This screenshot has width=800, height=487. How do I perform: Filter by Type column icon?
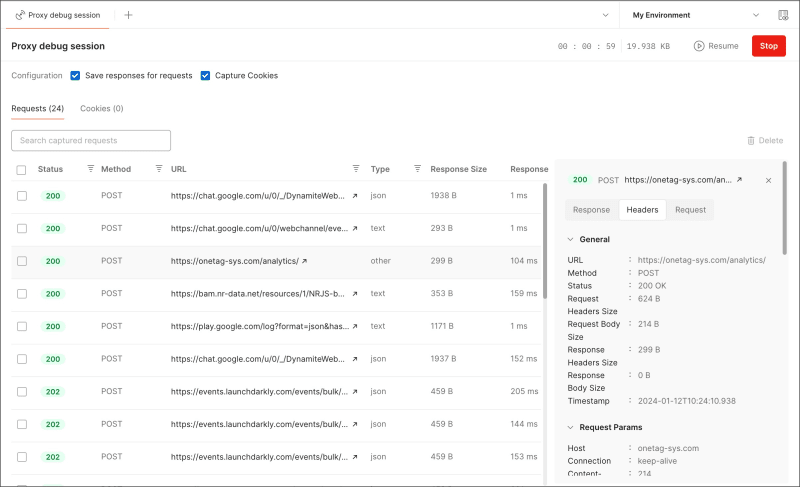click(417, 168)
